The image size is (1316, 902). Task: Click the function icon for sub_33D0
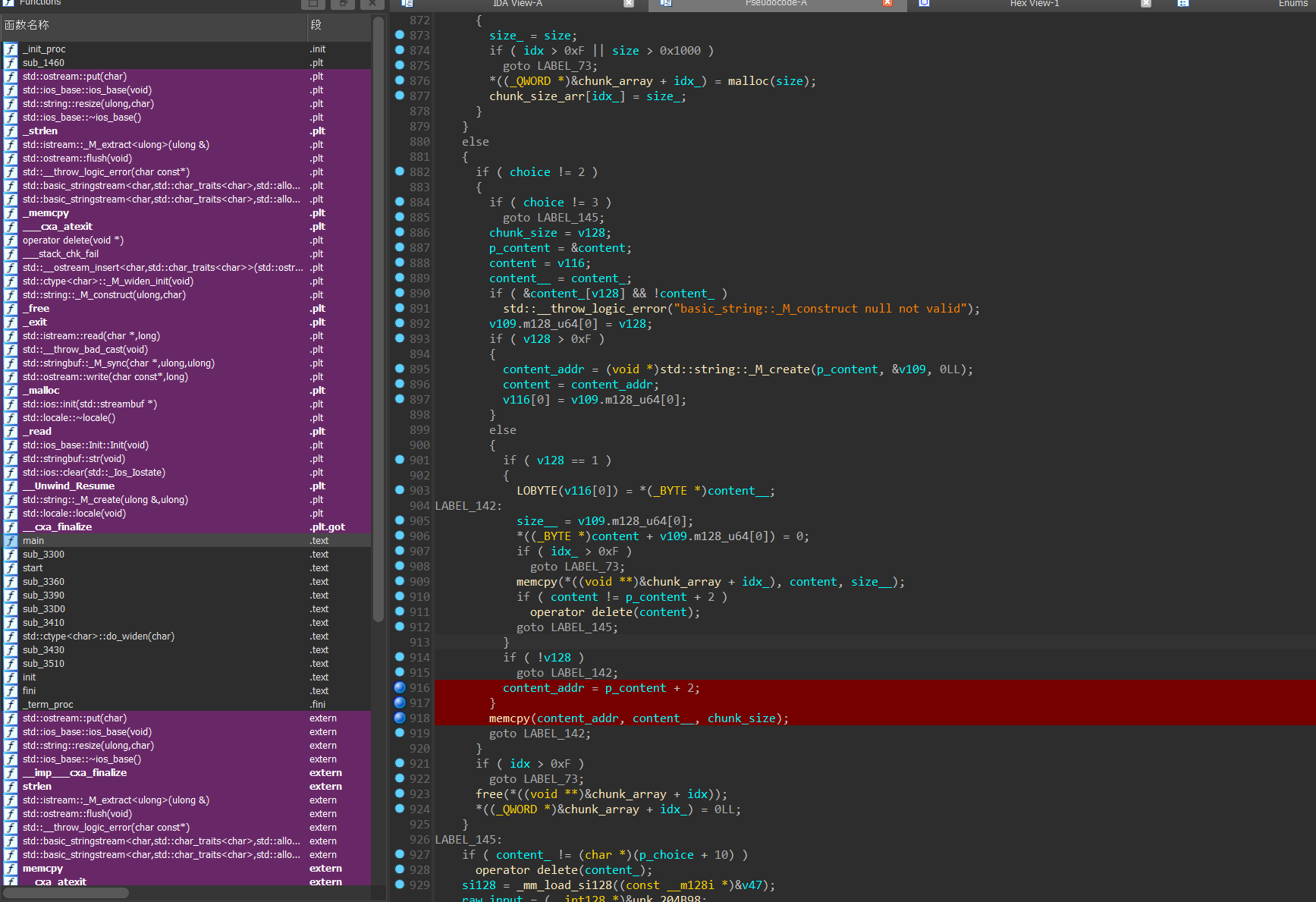coord(11,609)
